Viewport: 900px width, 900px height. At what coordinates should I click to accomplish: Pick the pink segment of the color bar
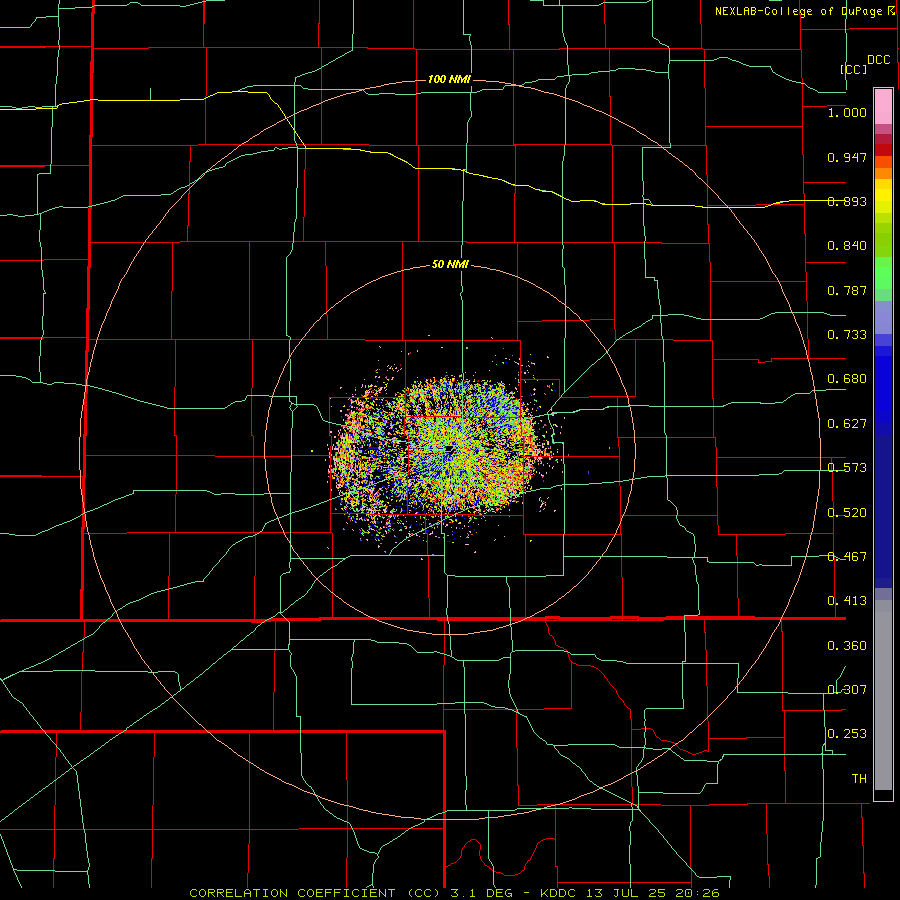click(883, 107)
